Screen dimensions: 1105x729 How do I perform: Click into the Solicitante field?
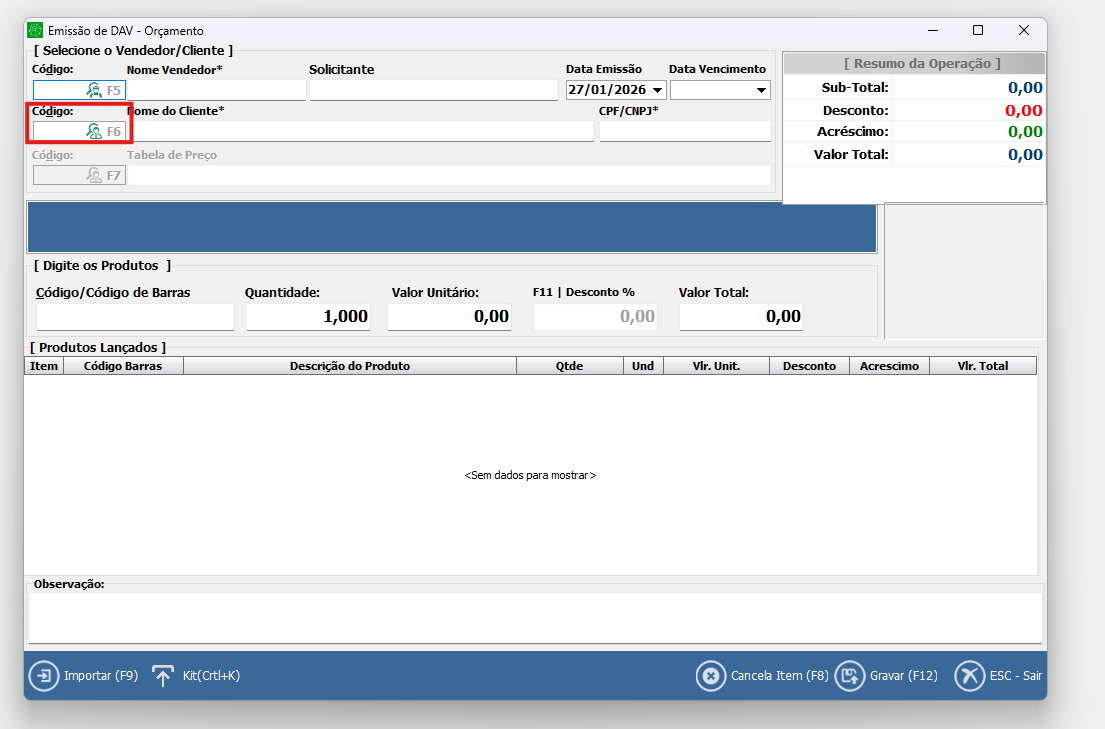[x=433, y=90]
